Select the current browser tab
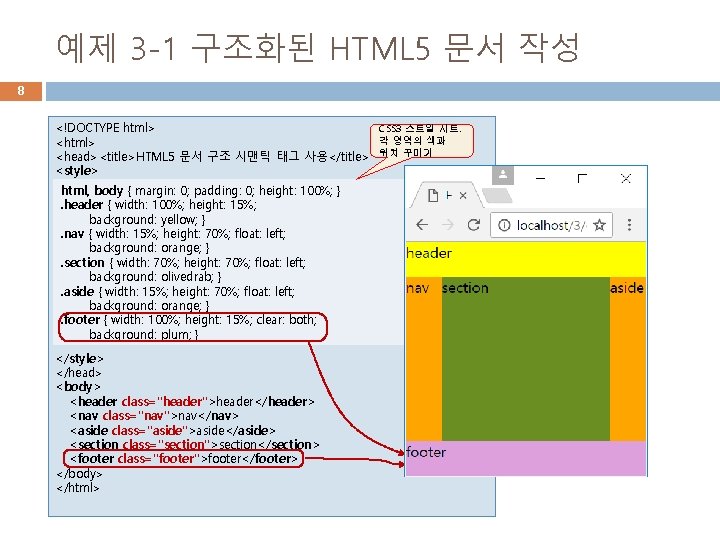The height and width of the screenshot is (540, 720). [446, 195]
